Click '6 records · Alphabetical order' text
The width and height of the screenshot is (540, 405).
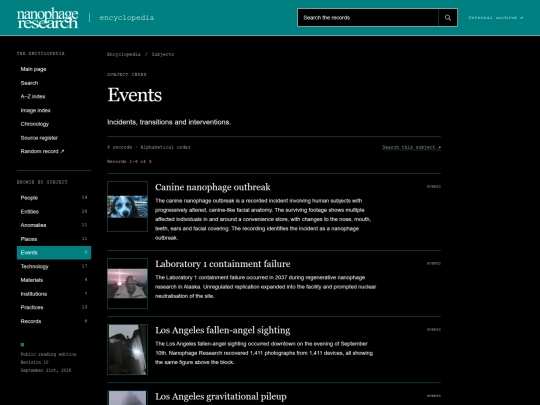tap(148, 147)
